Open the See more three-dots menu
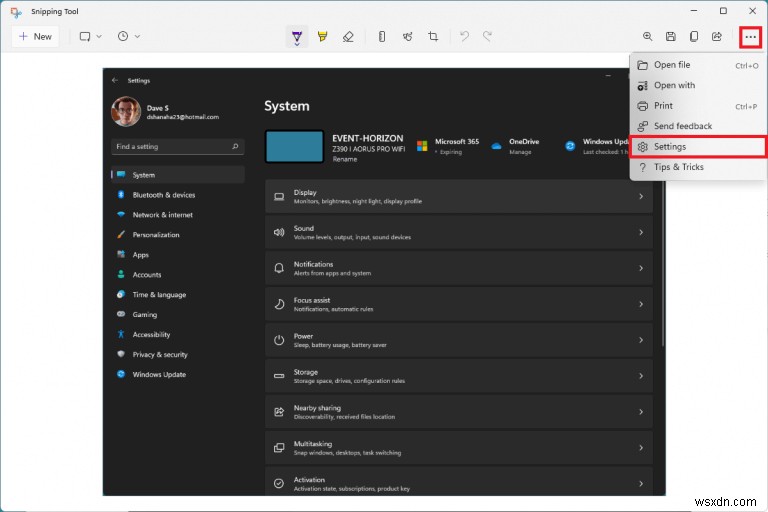 point(750,37)
